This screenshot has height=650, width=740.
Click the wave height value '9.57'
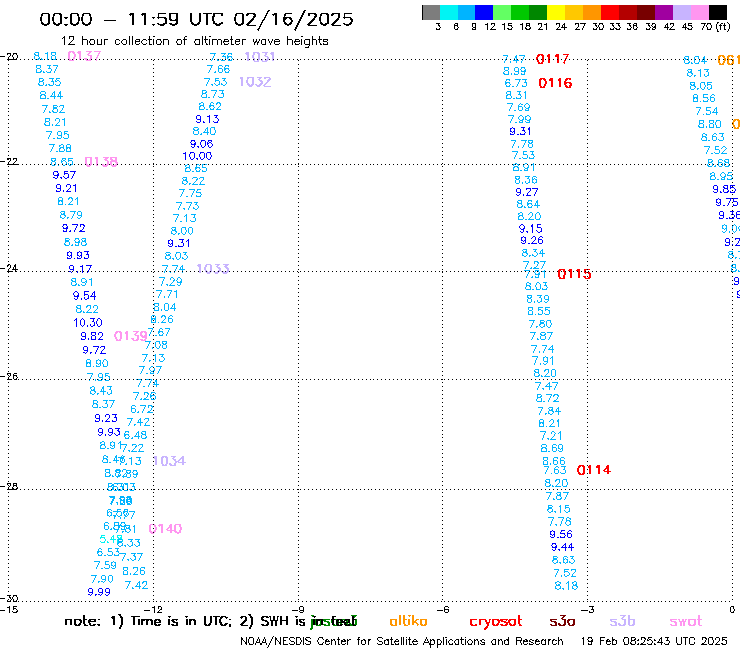click(x=64, y=175)
